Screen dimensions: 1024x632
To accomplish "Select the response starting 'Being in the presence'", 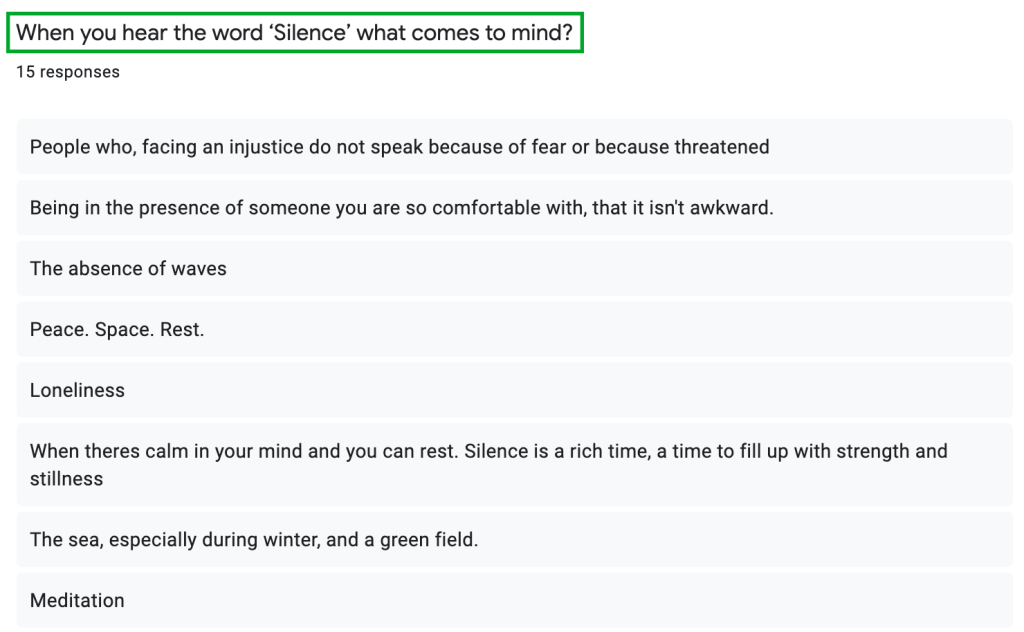I will click(x=401, y=208).
